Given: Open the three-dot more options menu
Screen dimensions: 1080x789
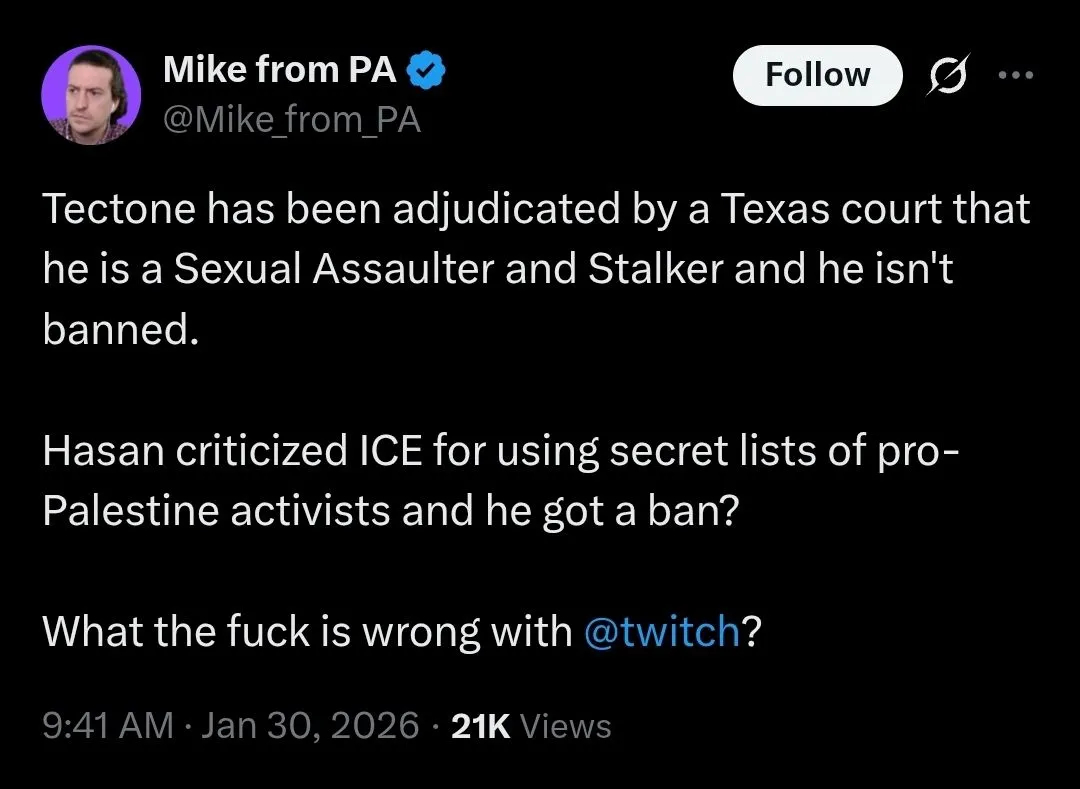Looking at the screenshot, I should click(1016, 76).
